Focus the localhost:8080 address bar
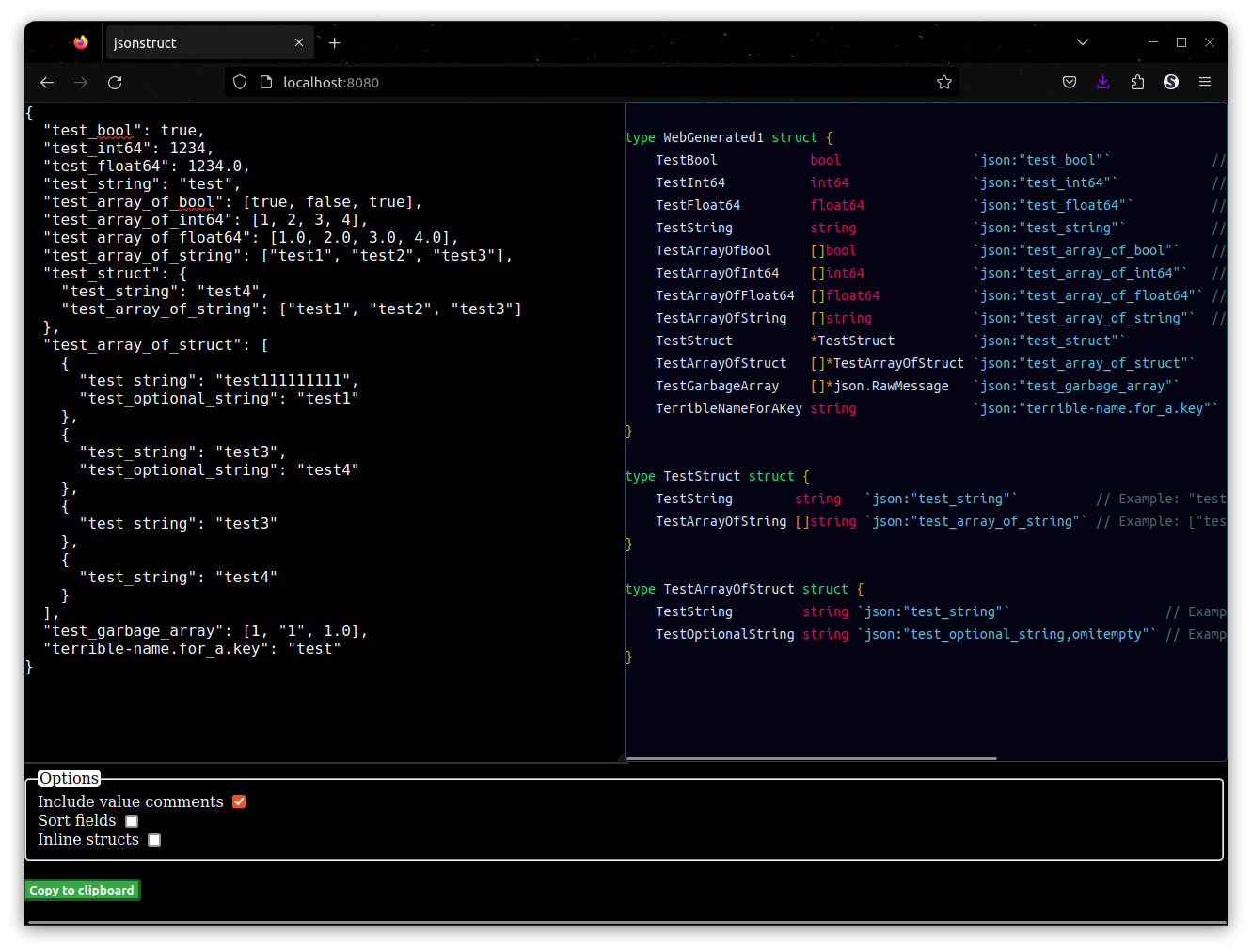The width and height of the screenshot is (1252, 952). pos(593,83)
